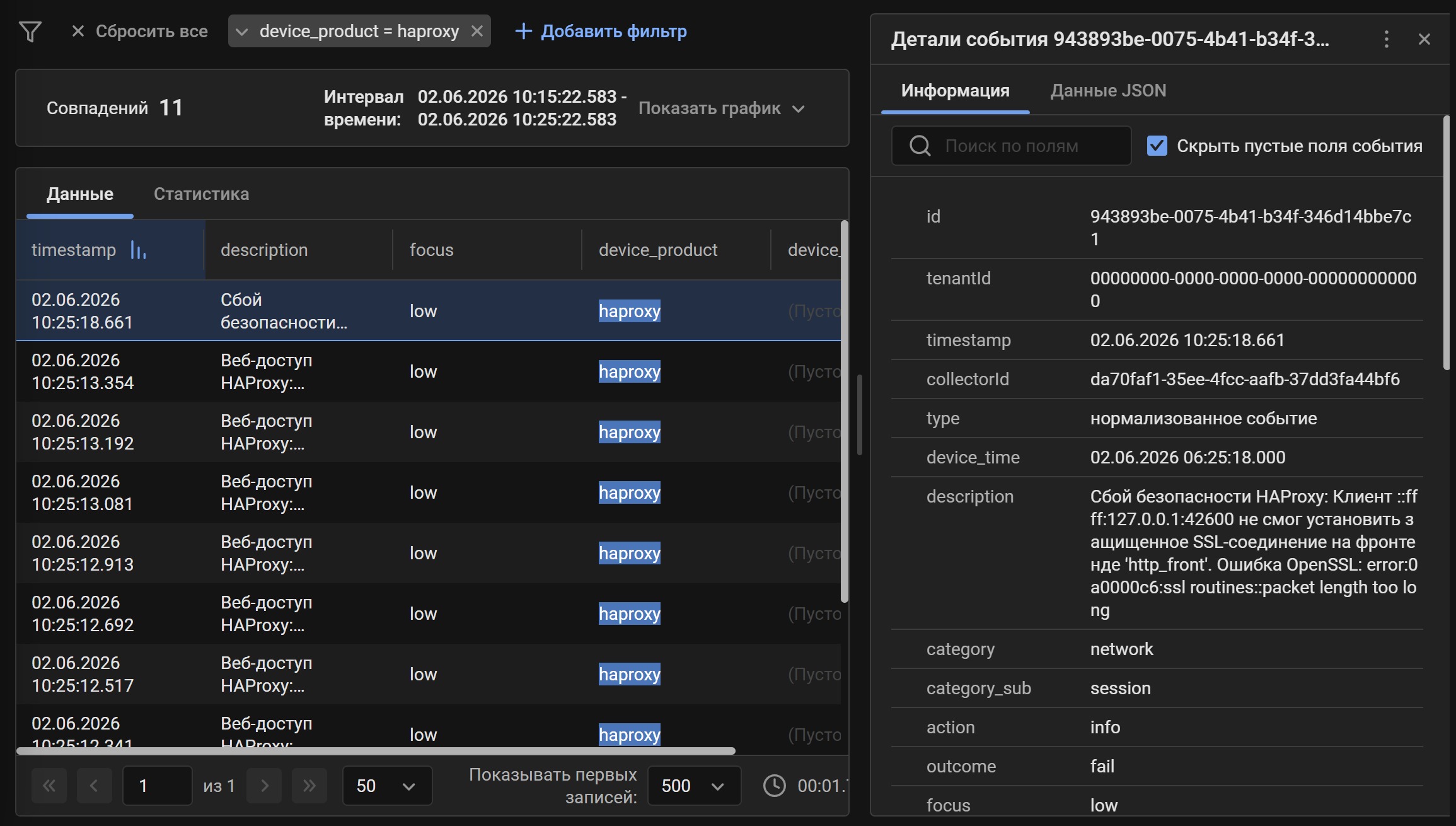Screen dimensions: 1456x826
Task: Click the description column header
Action: point(264,250)
